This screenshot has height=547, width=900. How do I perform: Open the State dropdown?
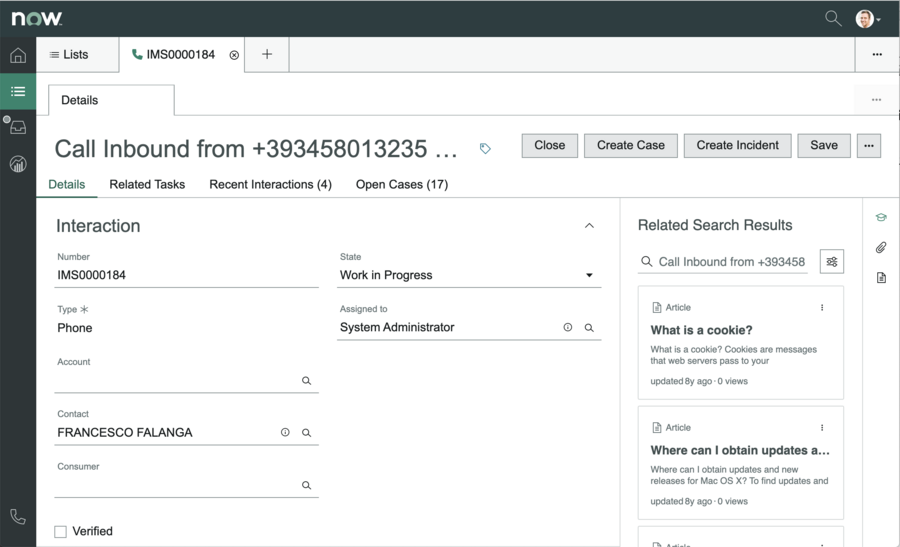tap(469, 275)
